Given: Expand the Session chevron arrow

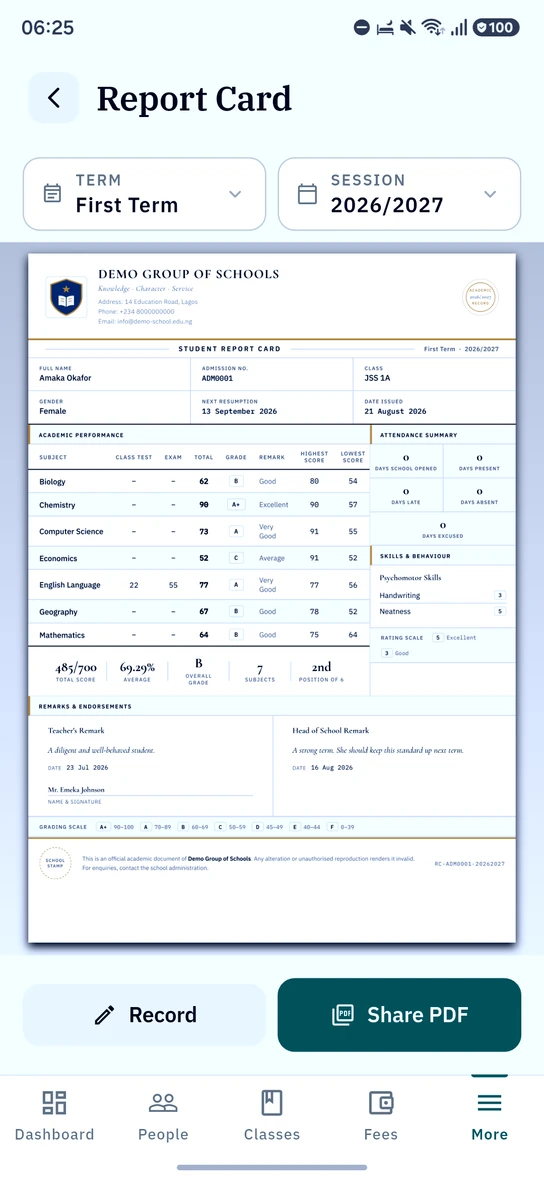Looking at the screenshot, I should [x=491, y=194].
